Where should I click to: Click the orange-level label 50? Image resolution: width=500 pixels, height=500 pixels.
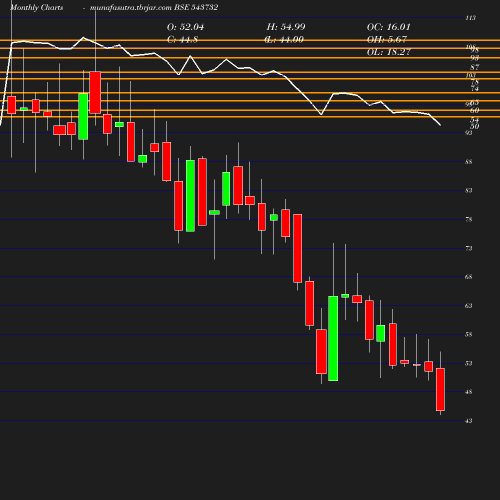(x=475, y=126)
